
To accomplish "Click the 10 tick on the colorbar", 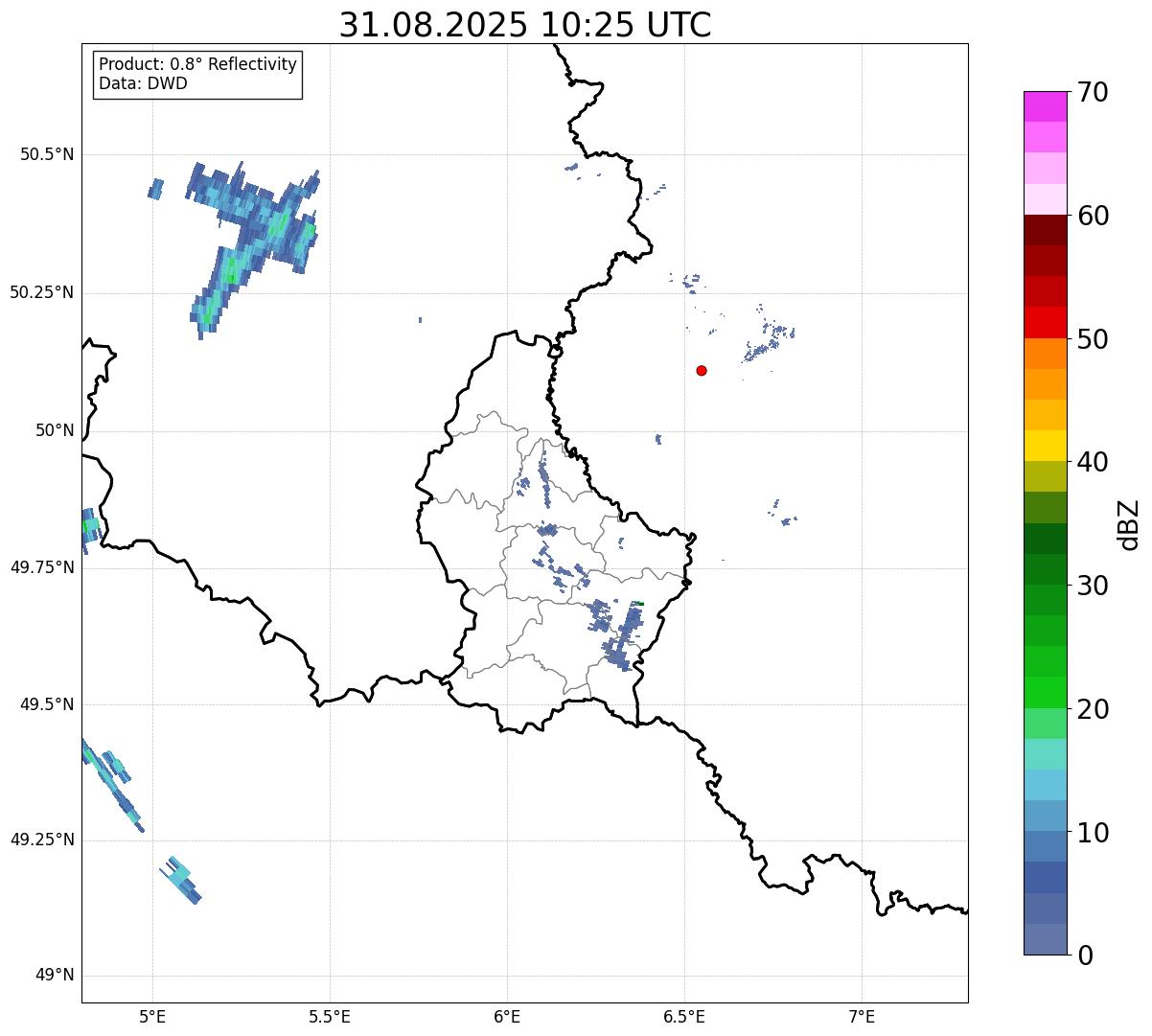I will [x=1093, y=833].
